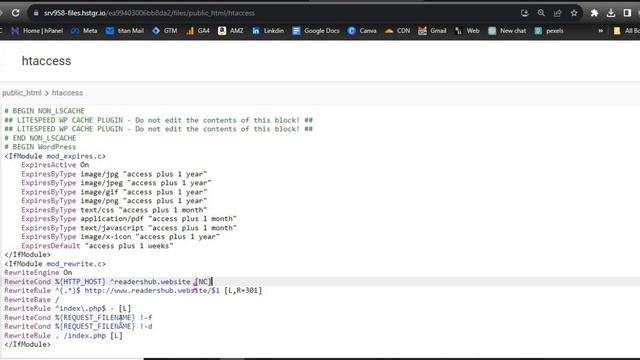Screen dimensions: 640x360
Task: Click the 'RewriteEngine On' line
Action: click(x=38, y=273)
